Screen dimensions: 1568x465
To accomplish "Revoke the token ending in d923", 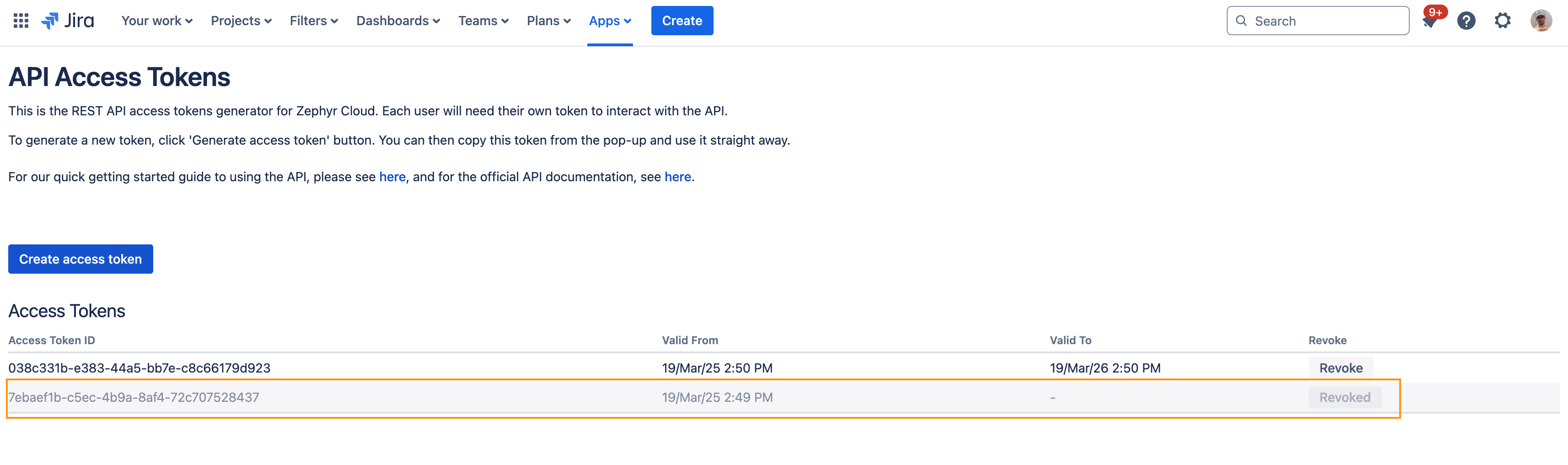I will click(x=1340, y=368).
